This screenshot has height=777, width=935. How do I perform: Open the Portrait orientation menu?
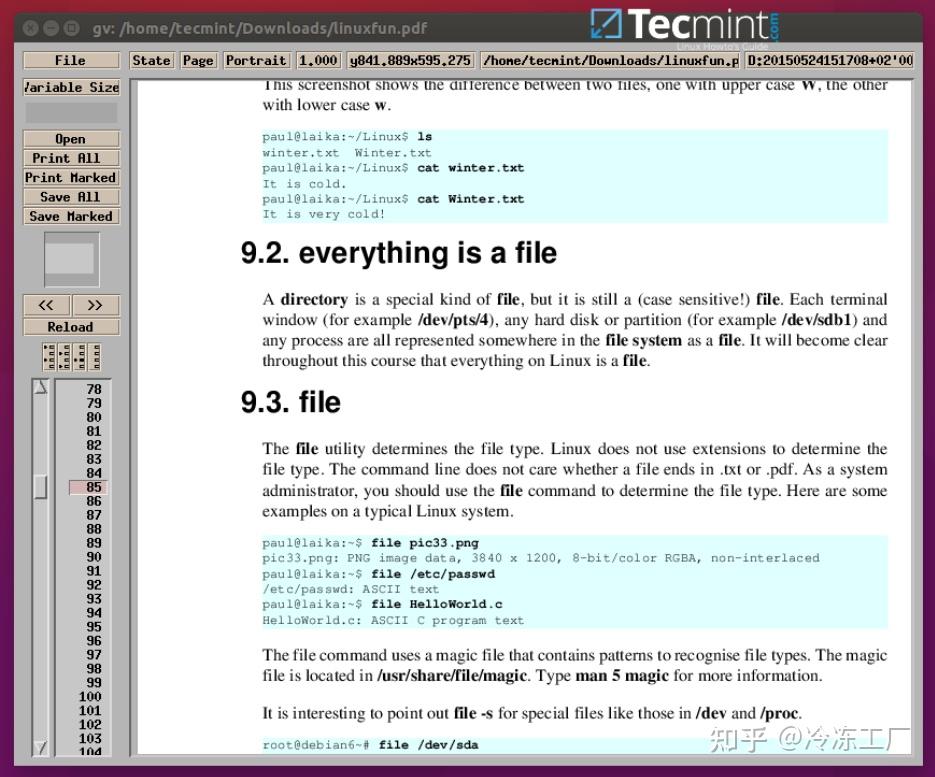tap(256, 60)
